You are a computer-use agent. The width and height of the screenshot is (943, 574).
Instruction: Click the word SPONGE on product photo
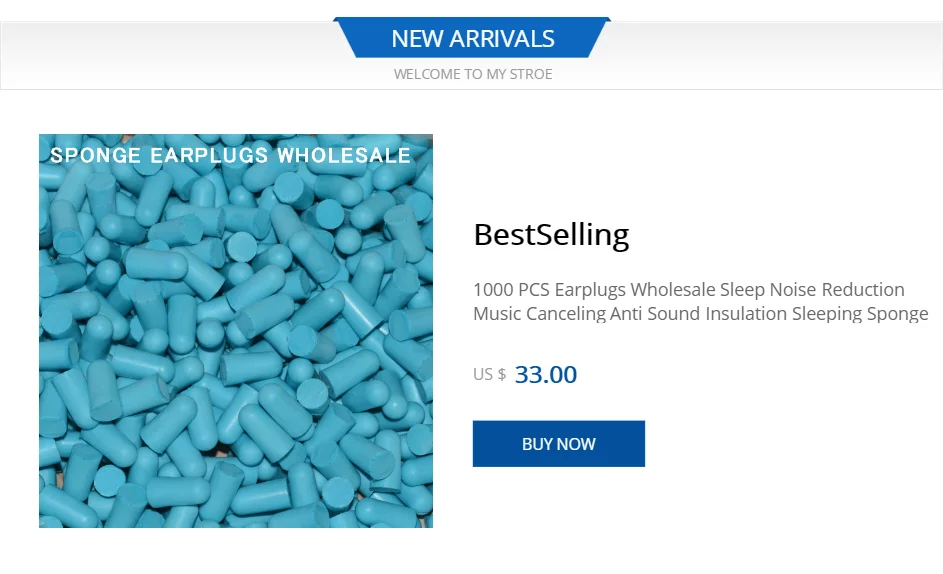coord(96,155)
